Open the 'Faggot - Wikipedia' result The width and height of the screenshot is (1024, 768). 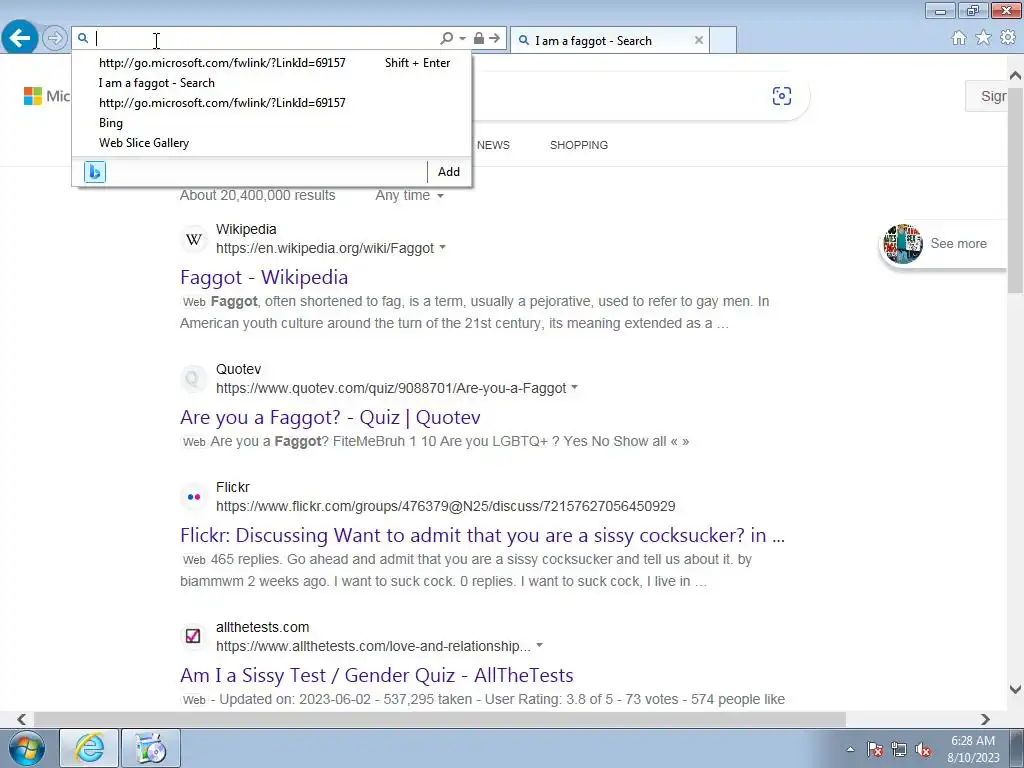pyautogui.click(x=264, y=277)
